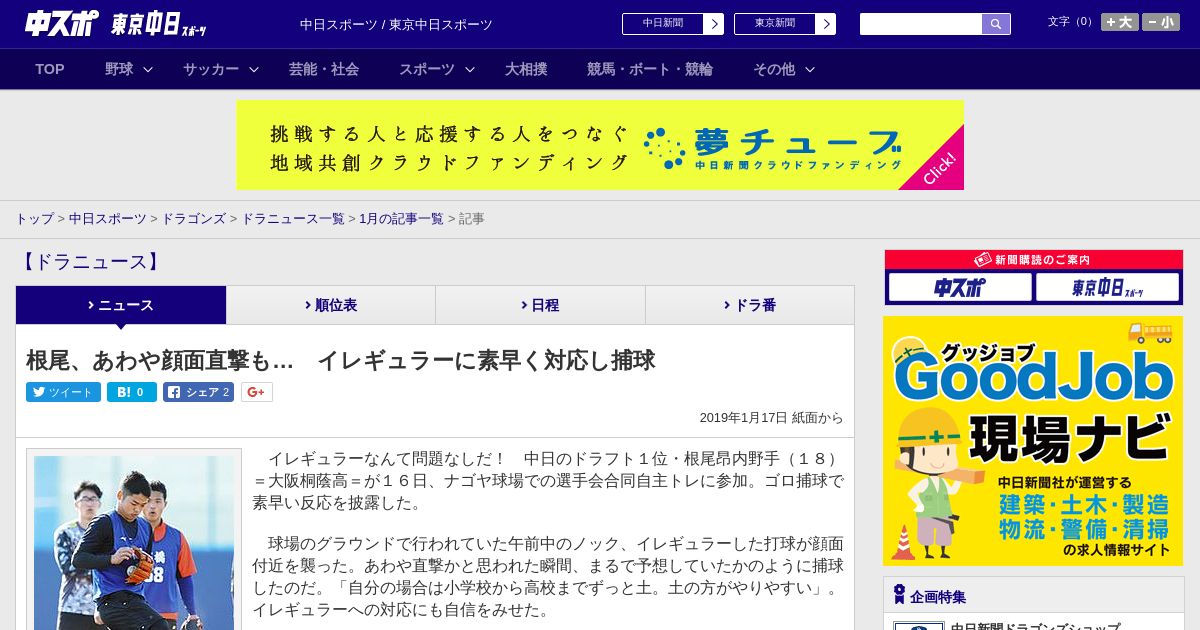1200x630 pixels.
Task: Switch to the 日程 tab
Action: pyautogui.click(x=540, y=305)
